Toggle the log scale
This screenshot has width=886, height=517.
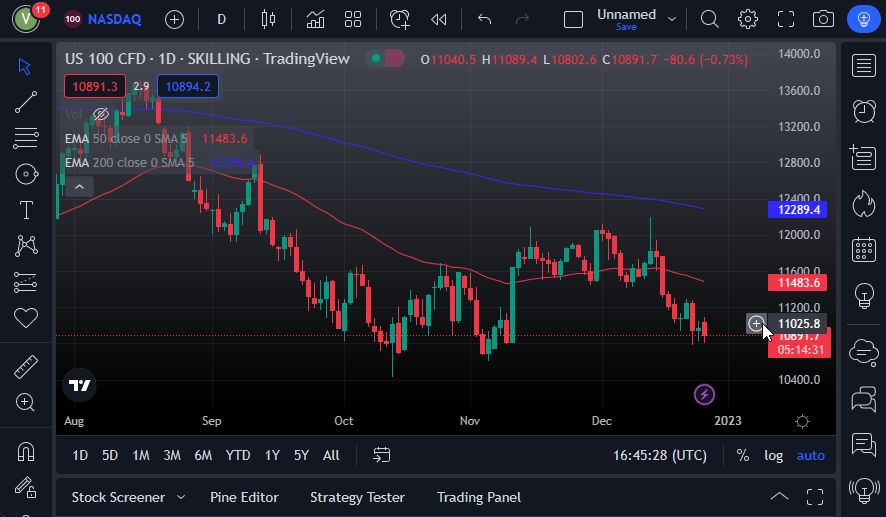774,455
